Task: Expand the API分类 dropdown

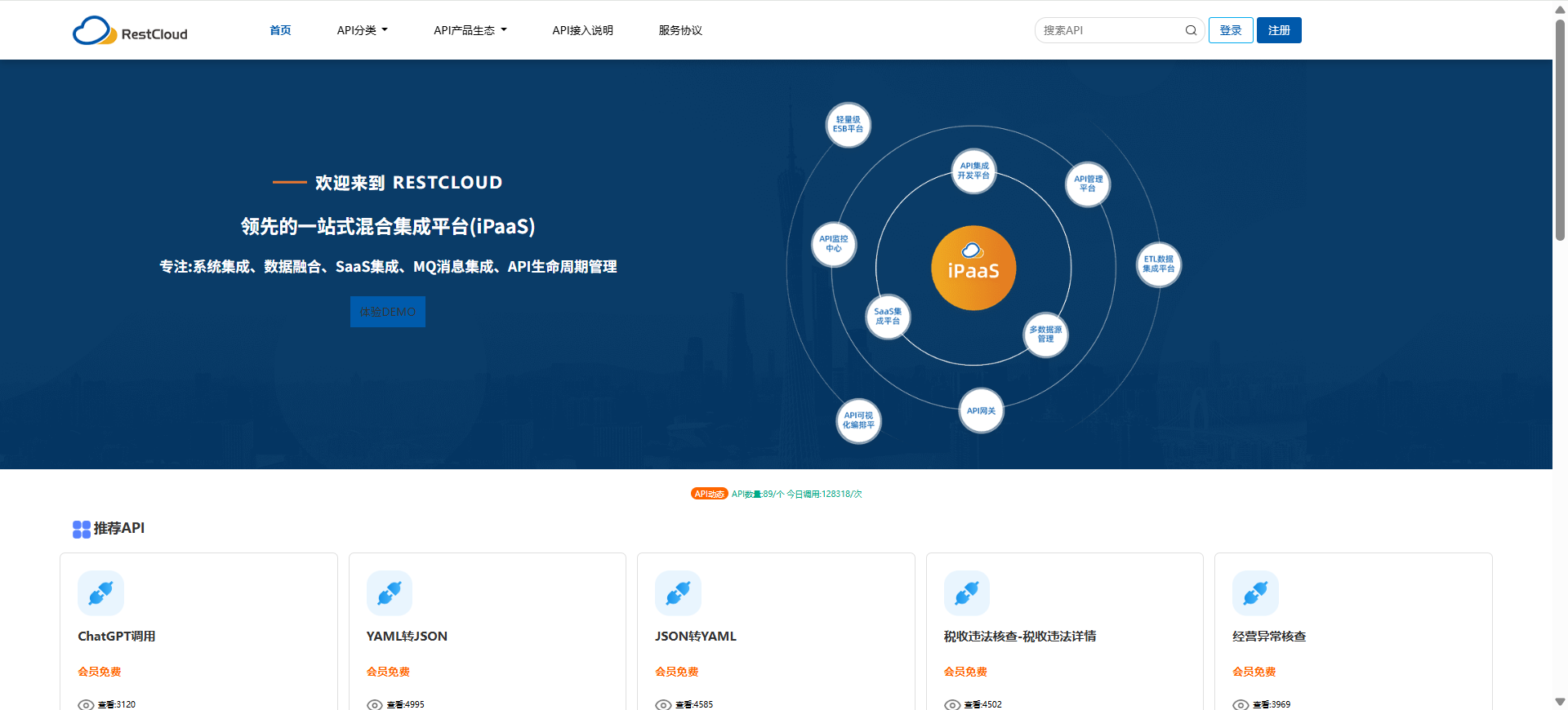Action: click(362, 30)
